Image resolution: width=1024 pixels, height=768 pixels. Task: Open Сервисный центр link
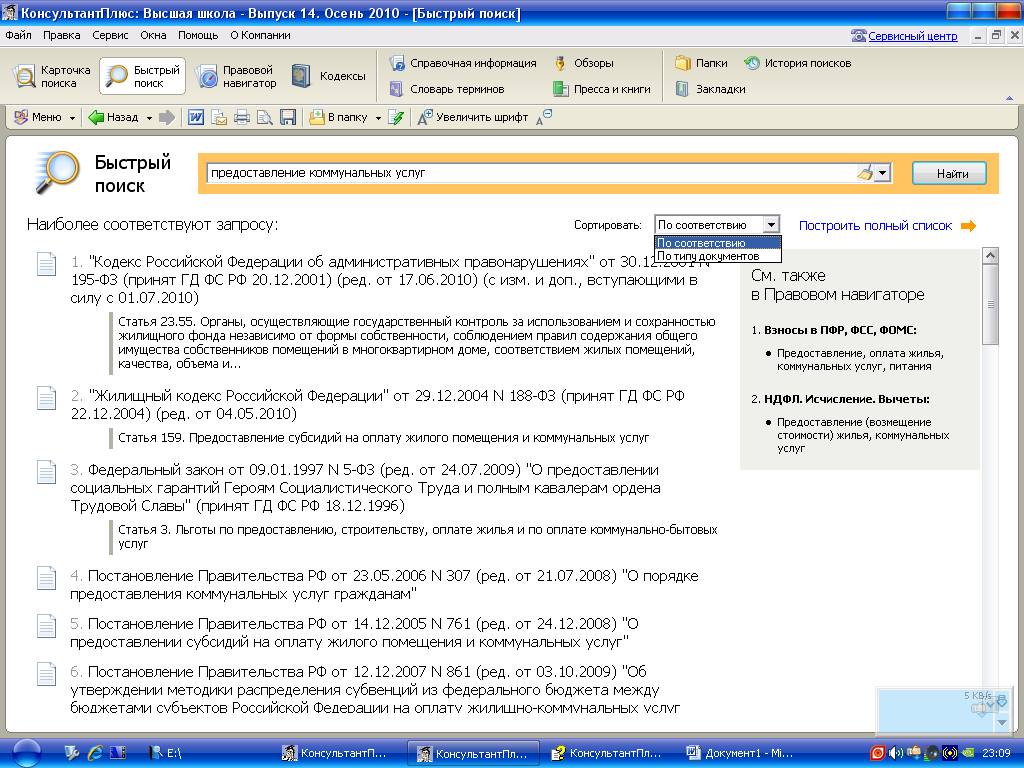click(912, 36)
